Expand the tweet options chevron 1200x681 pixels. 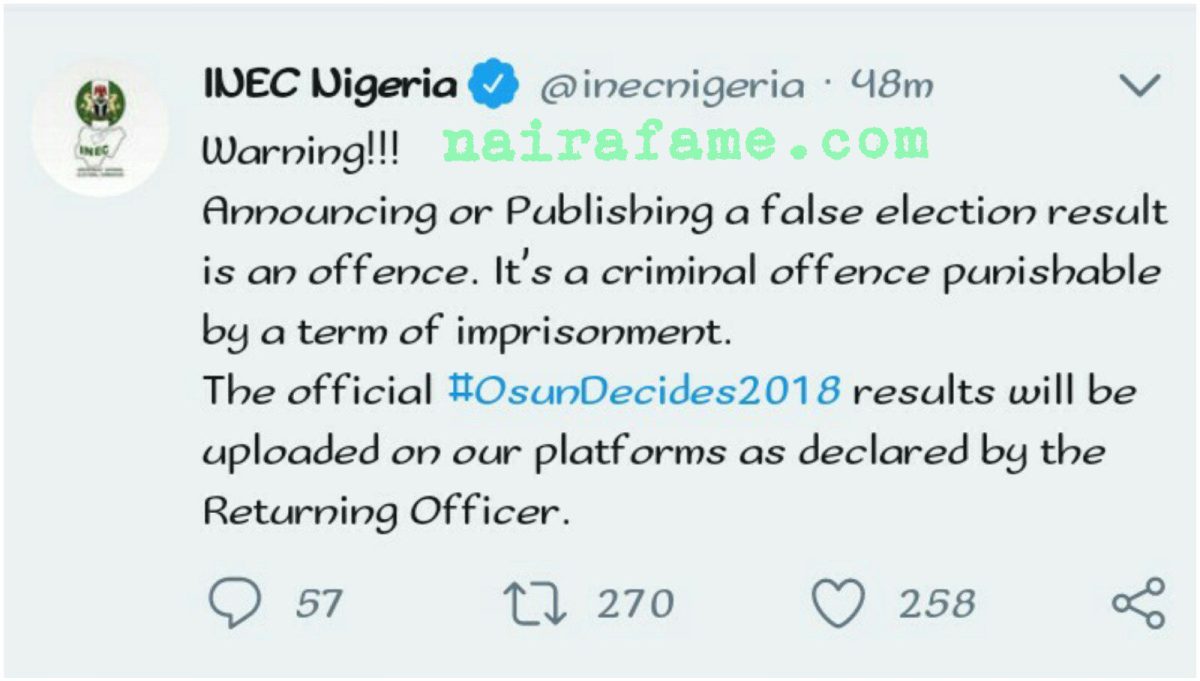tap(1139, 87)
